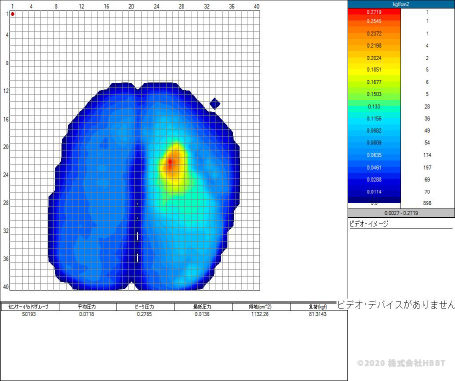Click the sensor group first column header

coord(29,306)
